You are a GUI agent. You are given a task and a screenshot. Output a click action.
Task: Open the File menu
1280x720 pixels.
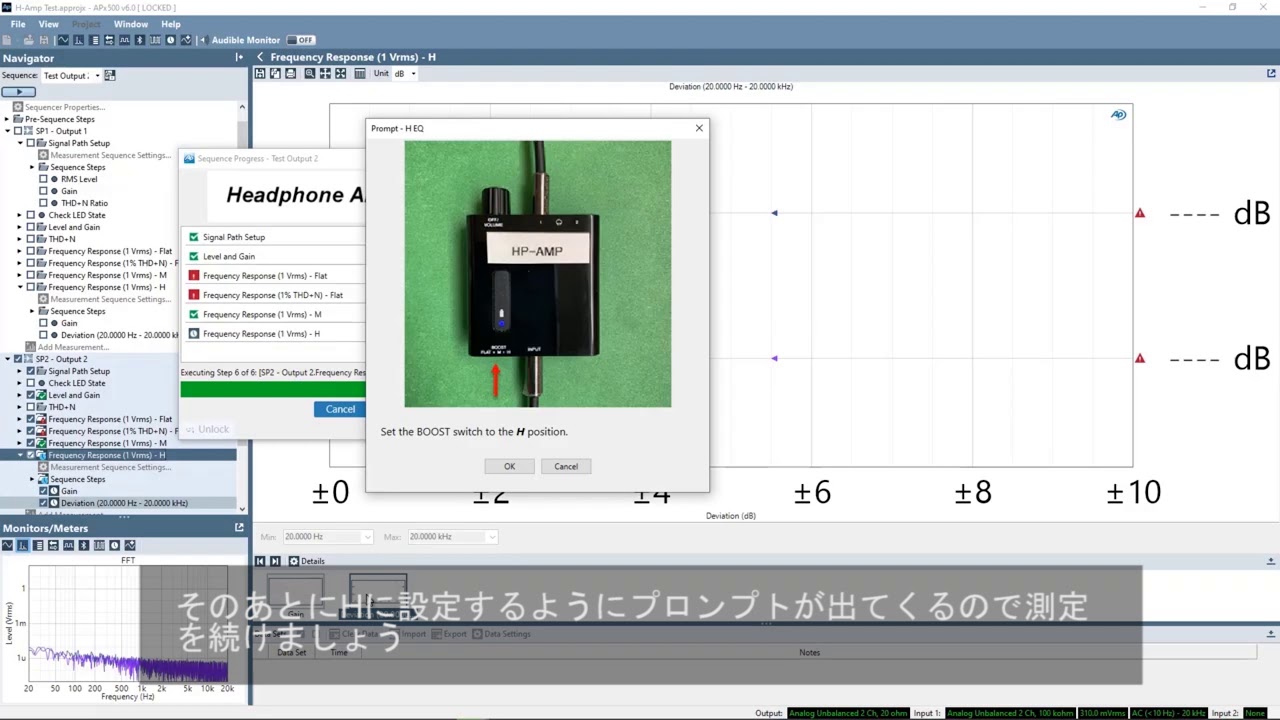click(x=18, y=24)
